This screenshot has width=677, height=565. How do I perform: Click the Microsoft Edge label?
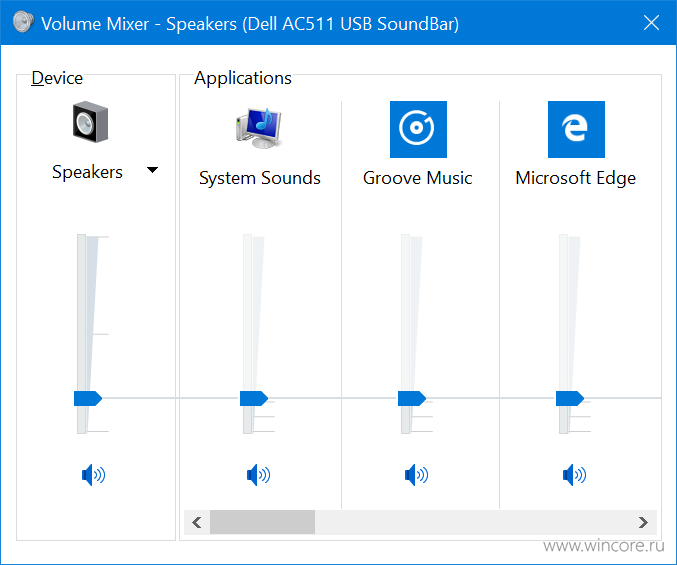(x=576, y=178)
